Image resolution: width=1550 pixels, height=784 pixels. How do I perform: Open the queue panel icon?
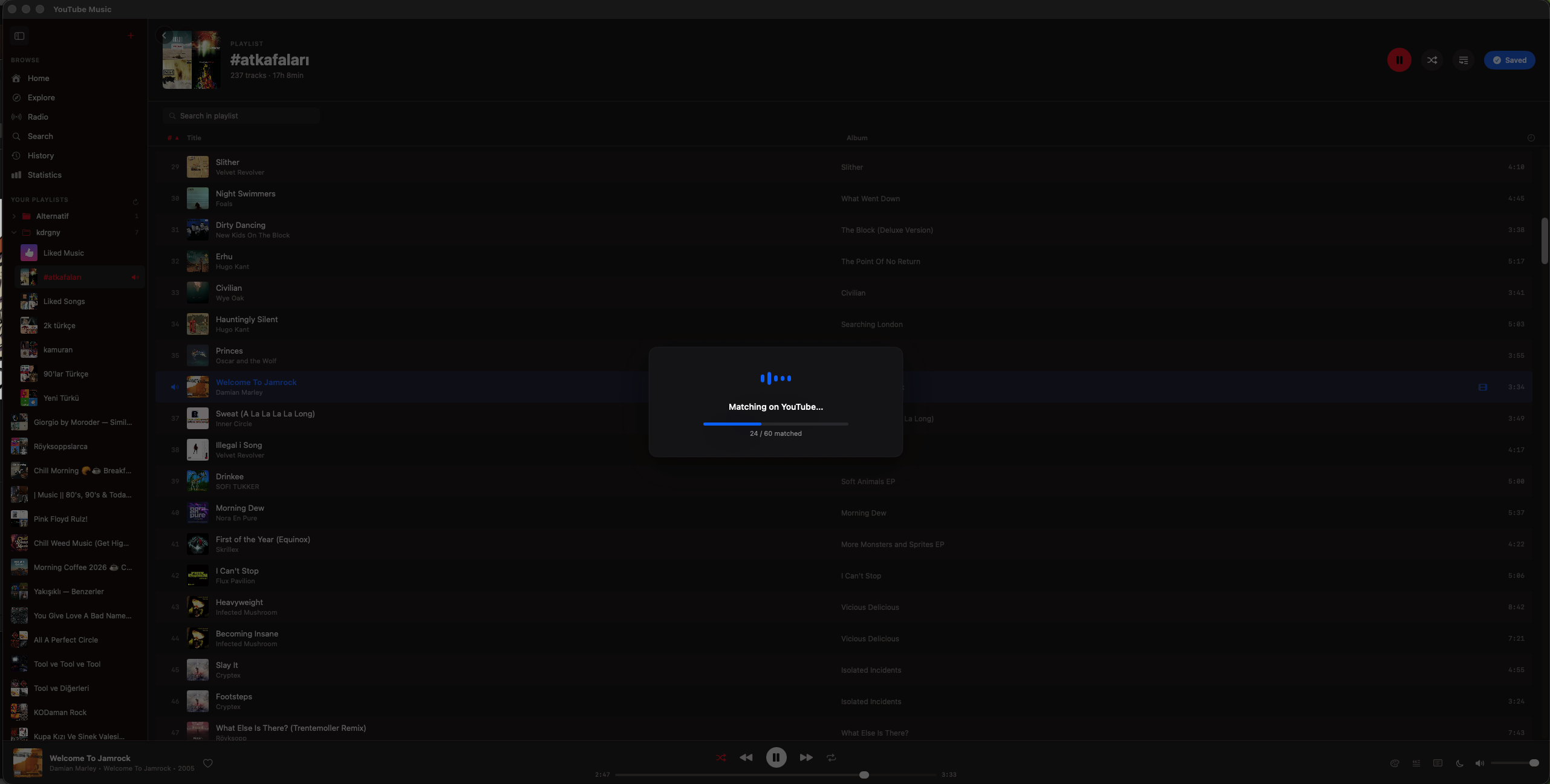pos(1438,763)
